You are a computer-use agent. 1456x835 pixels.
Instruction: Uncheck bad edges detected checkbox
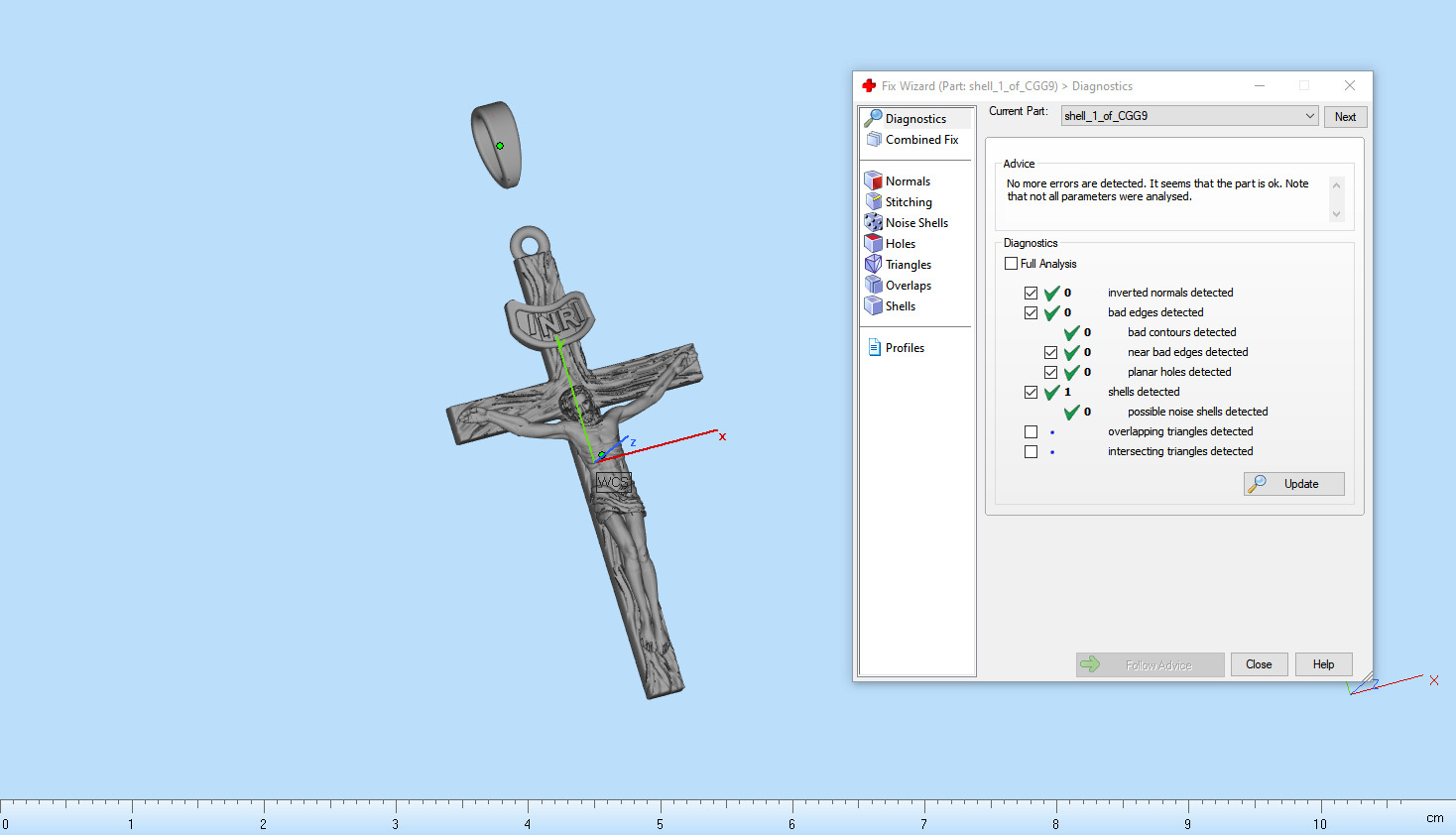tap(1031, 312)
